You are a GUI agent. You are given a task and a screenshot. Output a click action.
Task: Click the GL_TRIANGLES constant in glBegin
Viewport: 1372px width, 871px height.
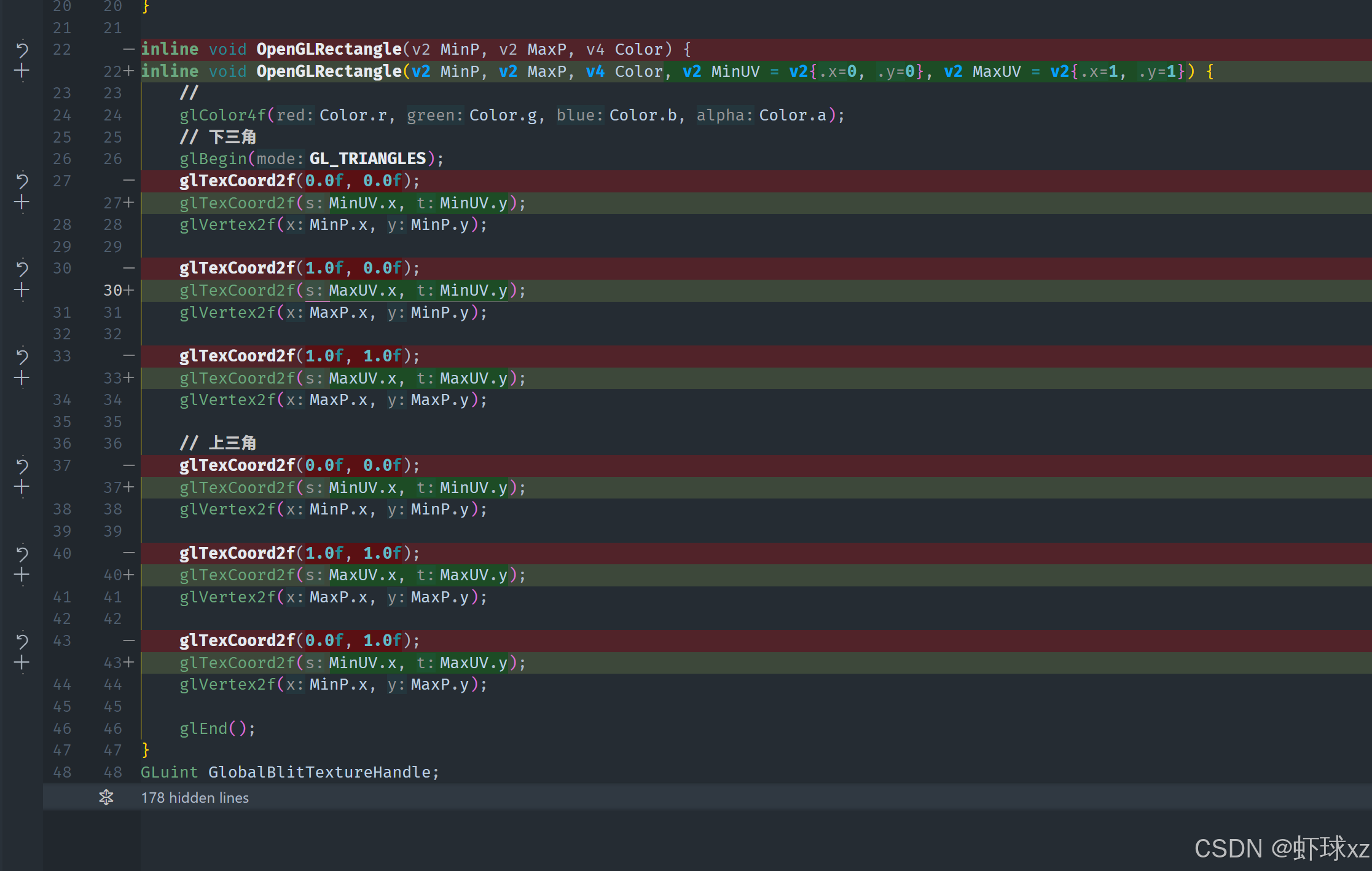[x=367, y=159]
